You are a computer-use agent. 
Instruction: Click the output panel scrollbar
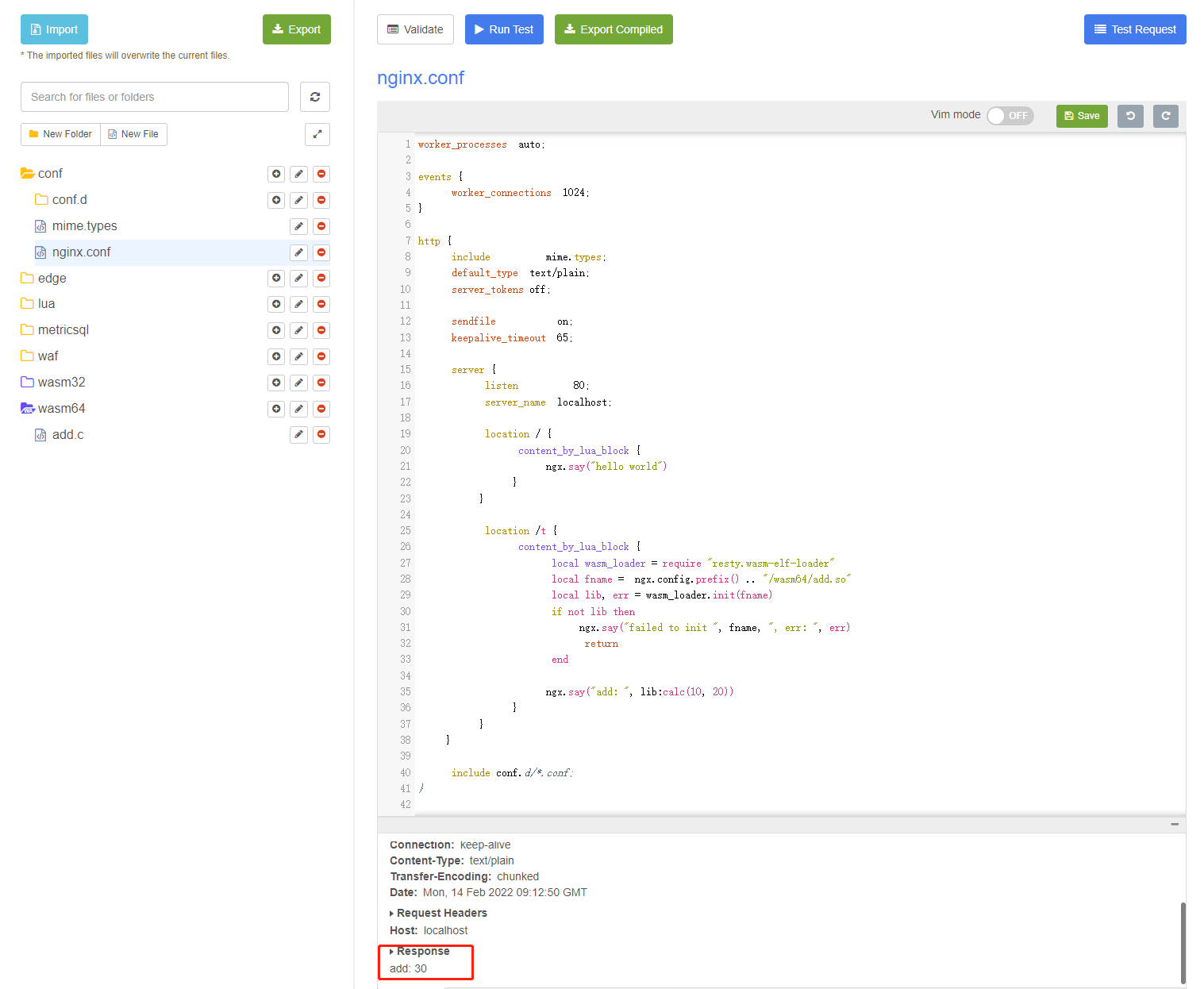[1183, 943]
